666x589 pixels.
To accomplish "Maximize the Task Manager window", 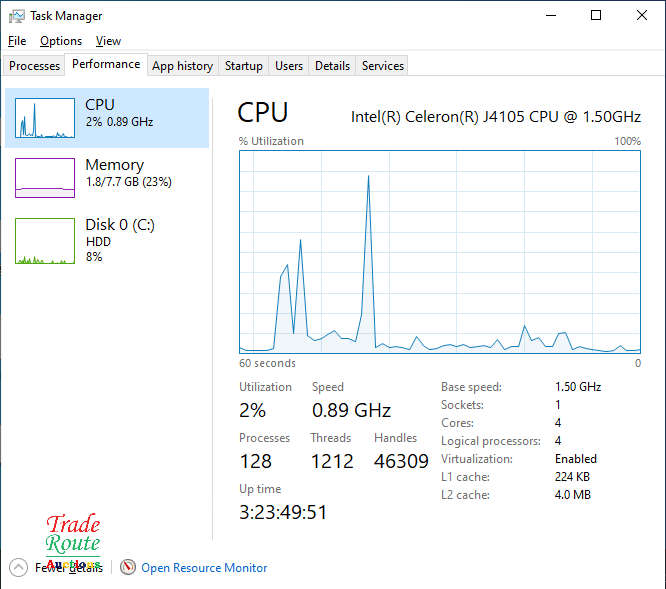I will pyautogui.click(x=596, y=16).
